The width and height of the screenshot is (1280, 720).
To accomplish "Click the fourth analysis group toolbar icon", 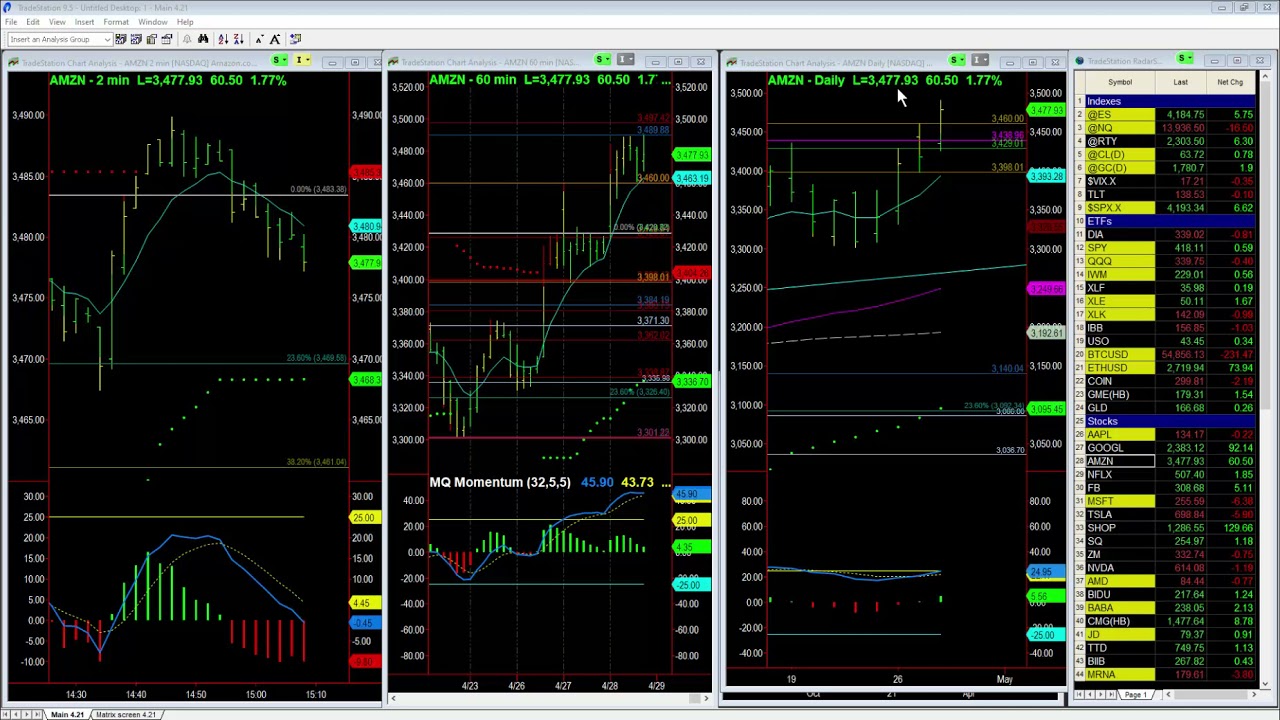I will [167, 39].
